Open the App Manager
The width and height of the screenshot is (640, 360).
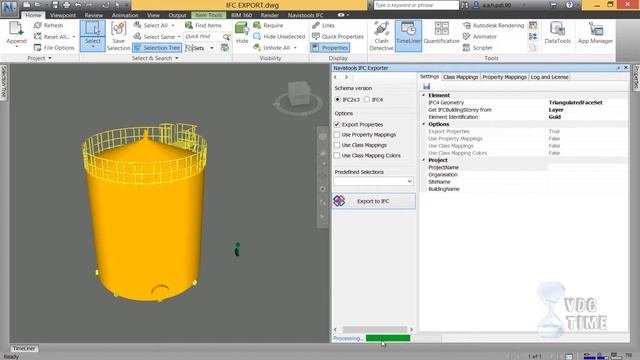tap(595, 33)
